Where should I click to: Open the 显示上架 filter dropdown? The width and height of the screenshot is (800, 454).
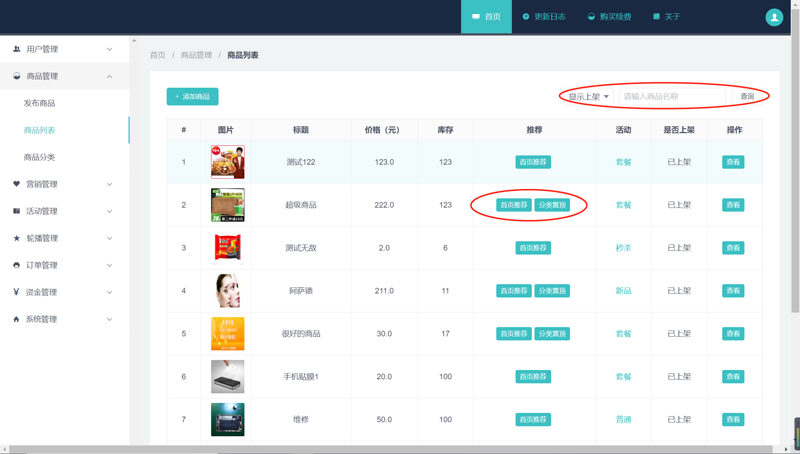[588, 96]
